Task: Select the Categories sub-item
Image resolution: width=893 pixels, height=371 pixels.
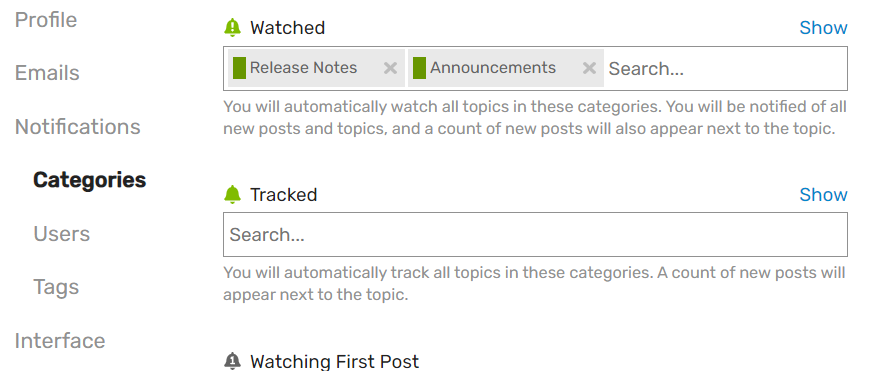Action: tap(89, 180)
